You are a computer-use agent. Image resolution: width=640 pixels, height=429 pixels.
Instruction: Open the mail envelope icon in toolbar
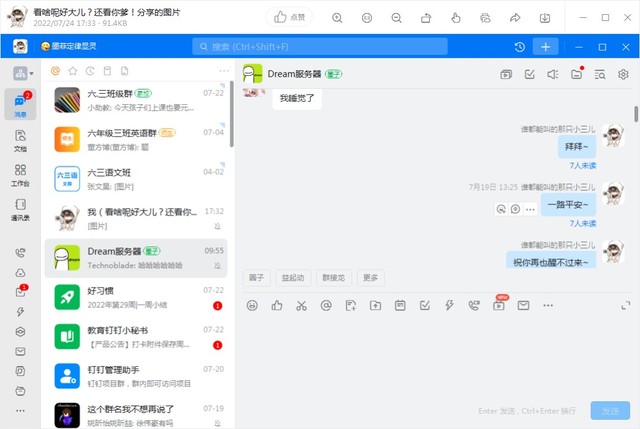coord(522,305)
